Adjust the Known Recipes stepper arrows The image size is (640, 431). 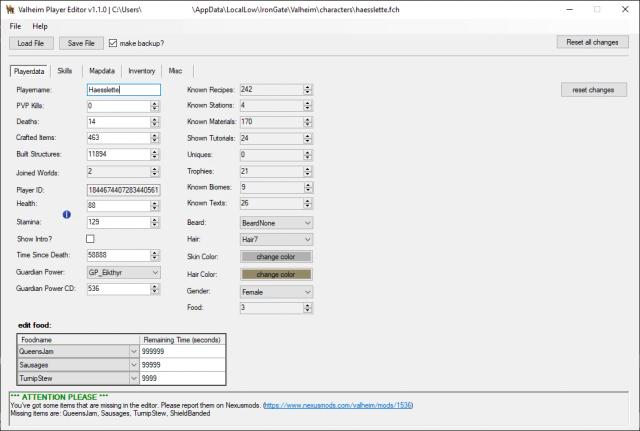(308, 90)
